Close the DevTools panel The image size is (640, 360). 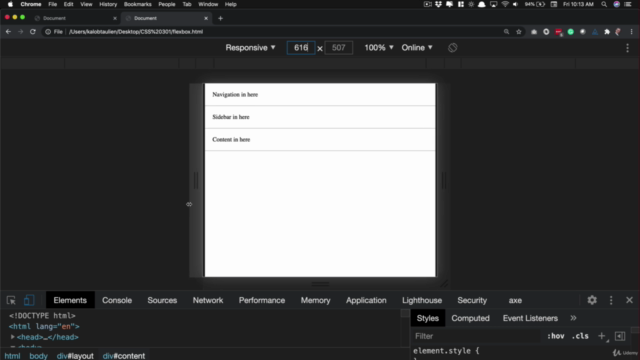[x=629, y=300]
